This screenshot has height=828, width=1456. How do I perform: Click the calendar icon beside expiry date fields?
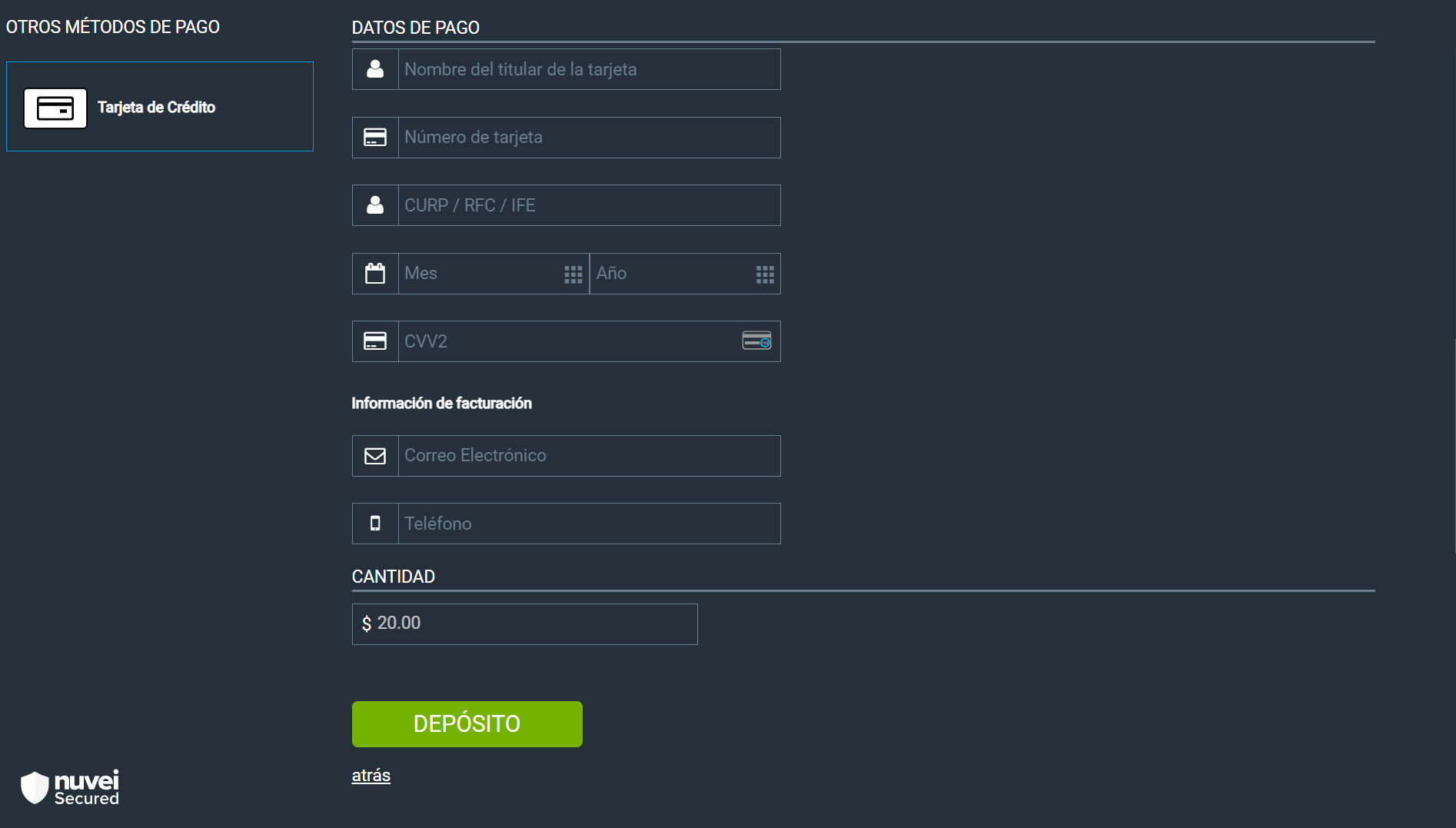click(x=375, y=274)
